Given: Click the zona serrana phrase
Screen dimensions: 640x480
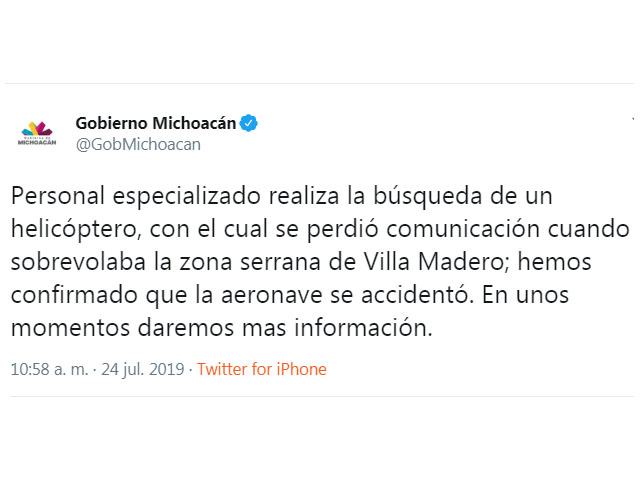Looking at the screenshot, I should click(250, 262).
